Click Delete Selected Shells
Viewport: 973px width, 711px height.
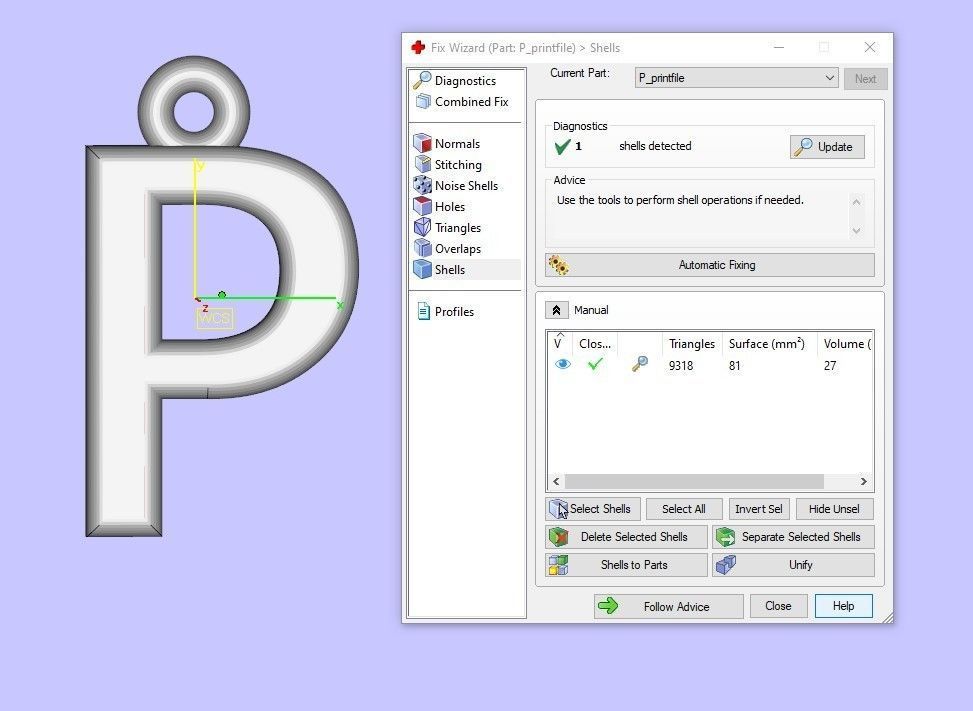[x=626, y=537]
